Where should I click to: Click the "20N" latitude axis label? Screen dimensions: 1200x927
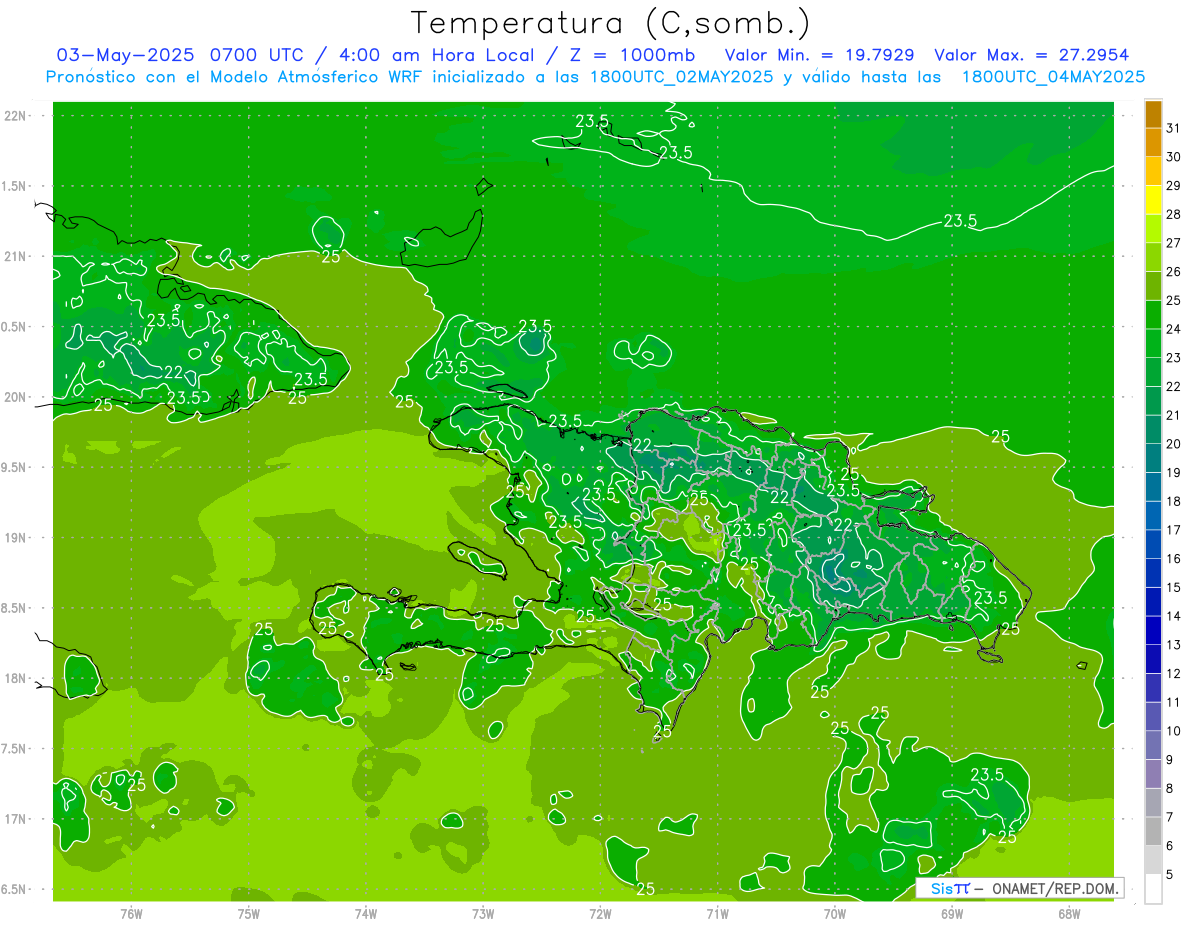click(x=15, y=397)
